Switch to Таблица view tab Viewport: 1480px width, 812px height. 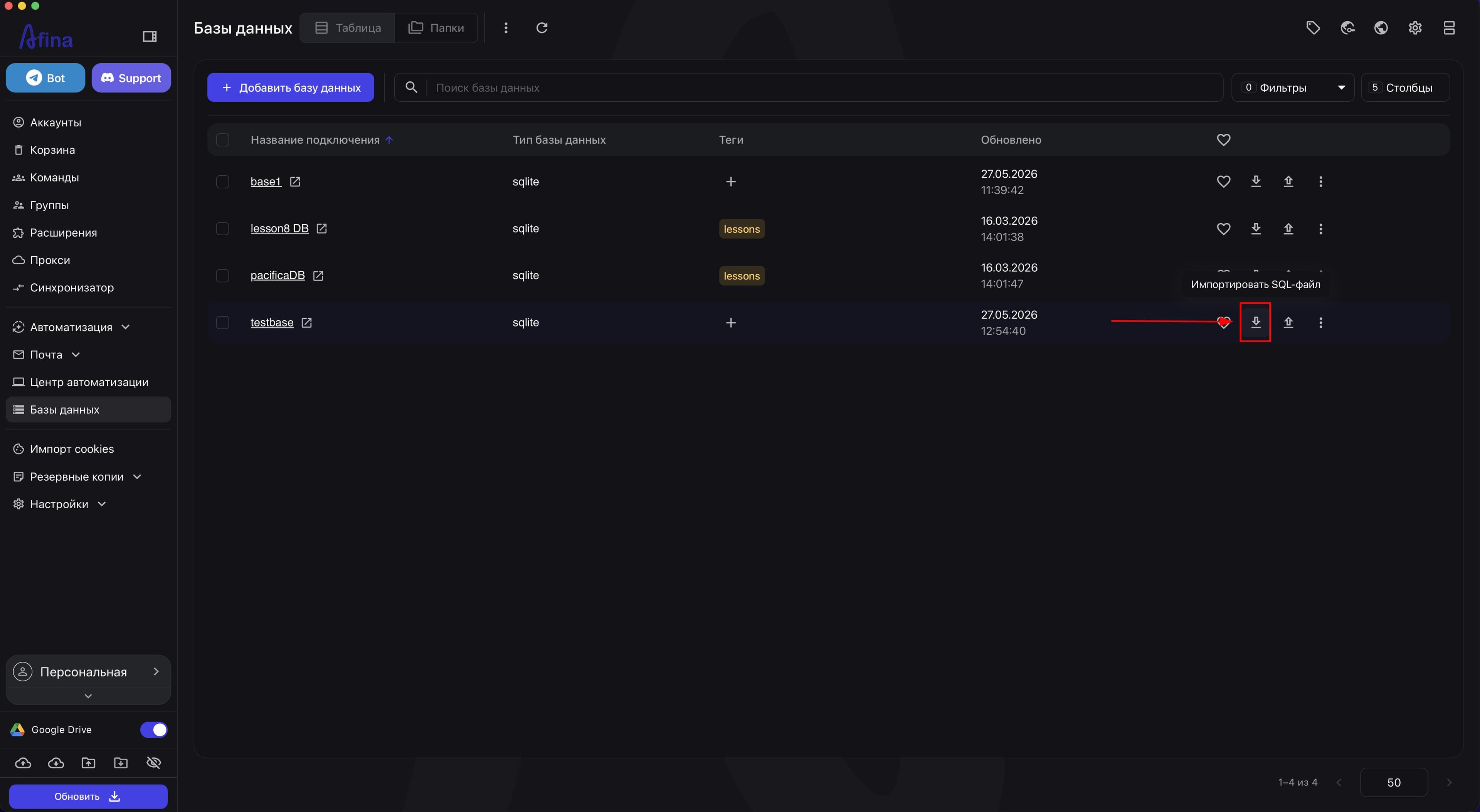(348, 28)
